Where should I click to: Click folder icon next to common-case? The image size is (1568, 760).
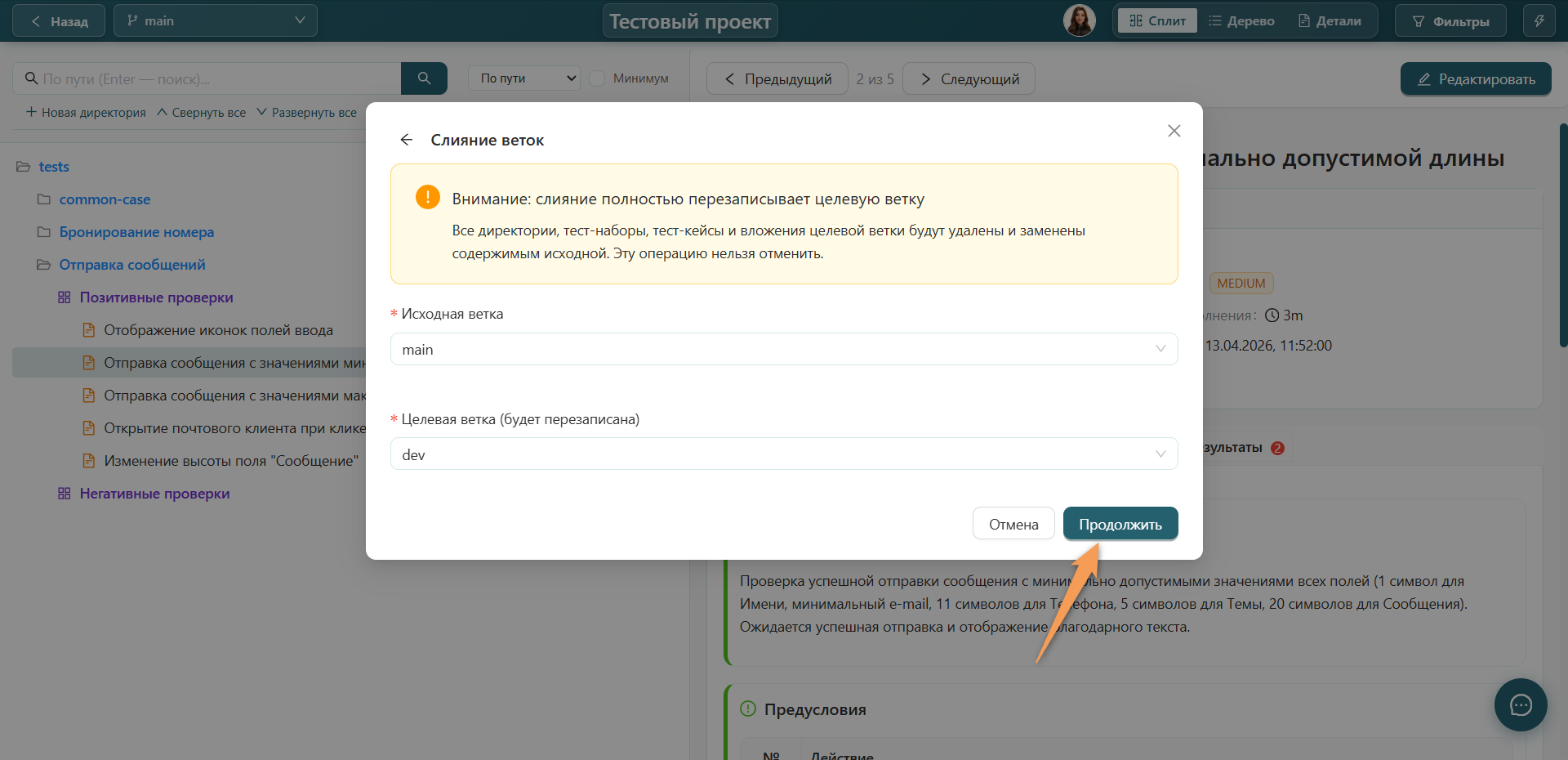(44, 199)
